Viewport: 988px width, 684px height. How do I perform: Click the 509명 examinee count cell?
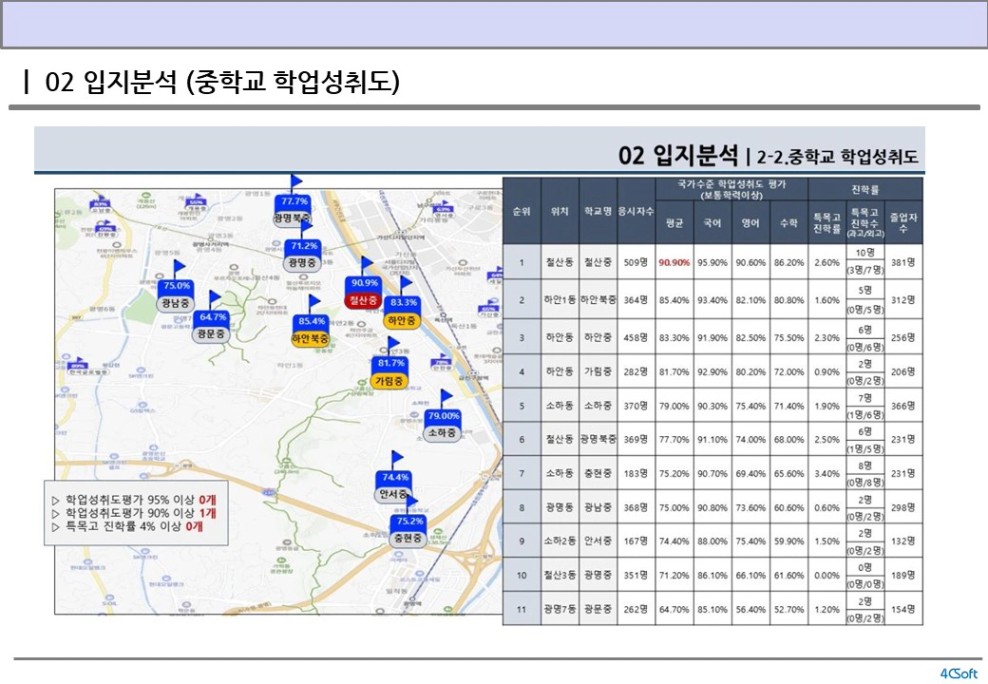pyautogui.click(x=636, y=263)
